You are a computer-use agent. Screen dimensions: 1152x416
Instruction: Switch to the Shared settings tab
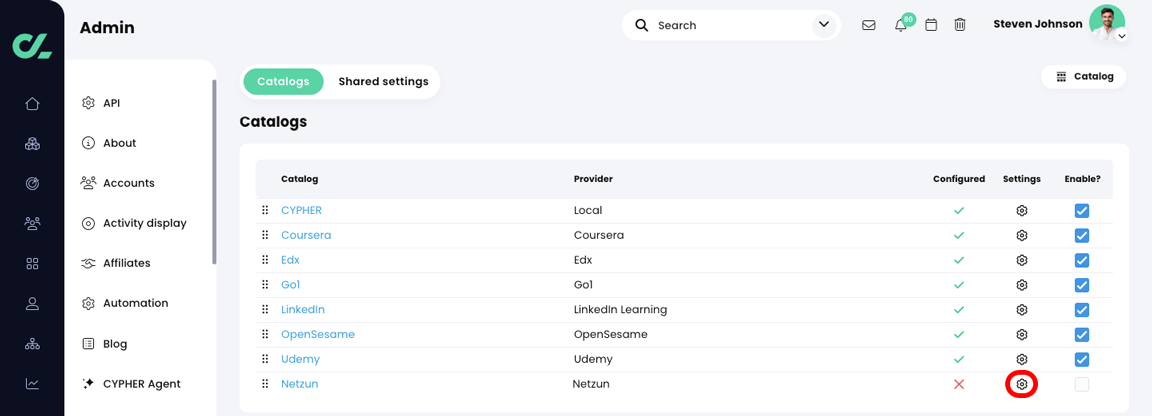click(x=383, y=82)
